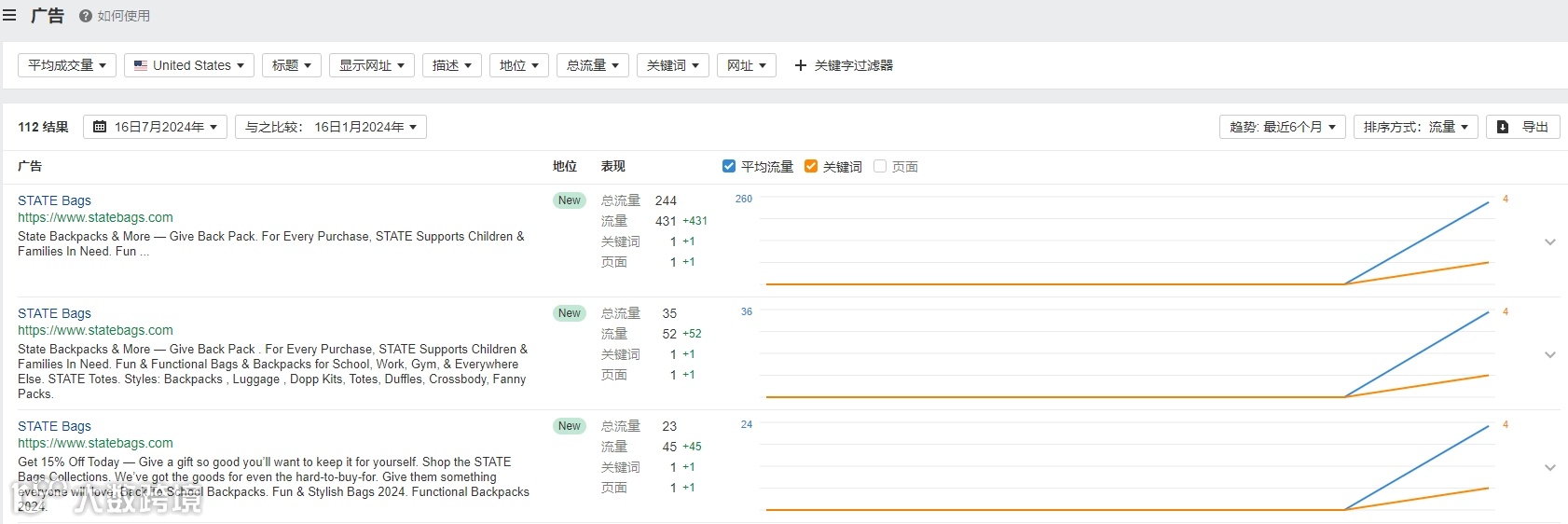This screenshot has width=1568, height=524.
Task: Click the 导出 export download icon
Action: pyautogui.click(x=1503, y=127)
